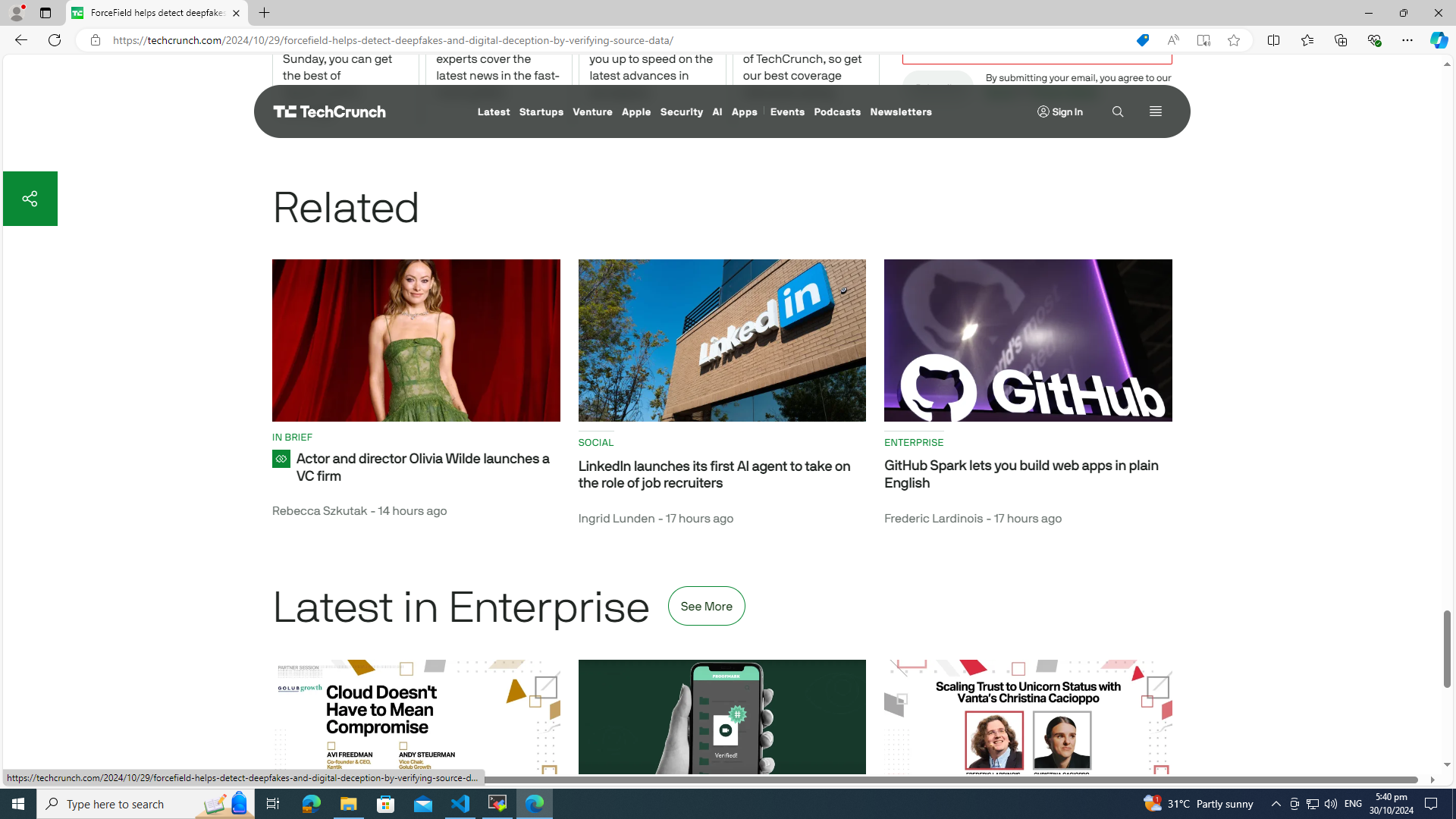Click the vertical scrollbar thumb
1456x819 pixels.
tap(1447, 649)
